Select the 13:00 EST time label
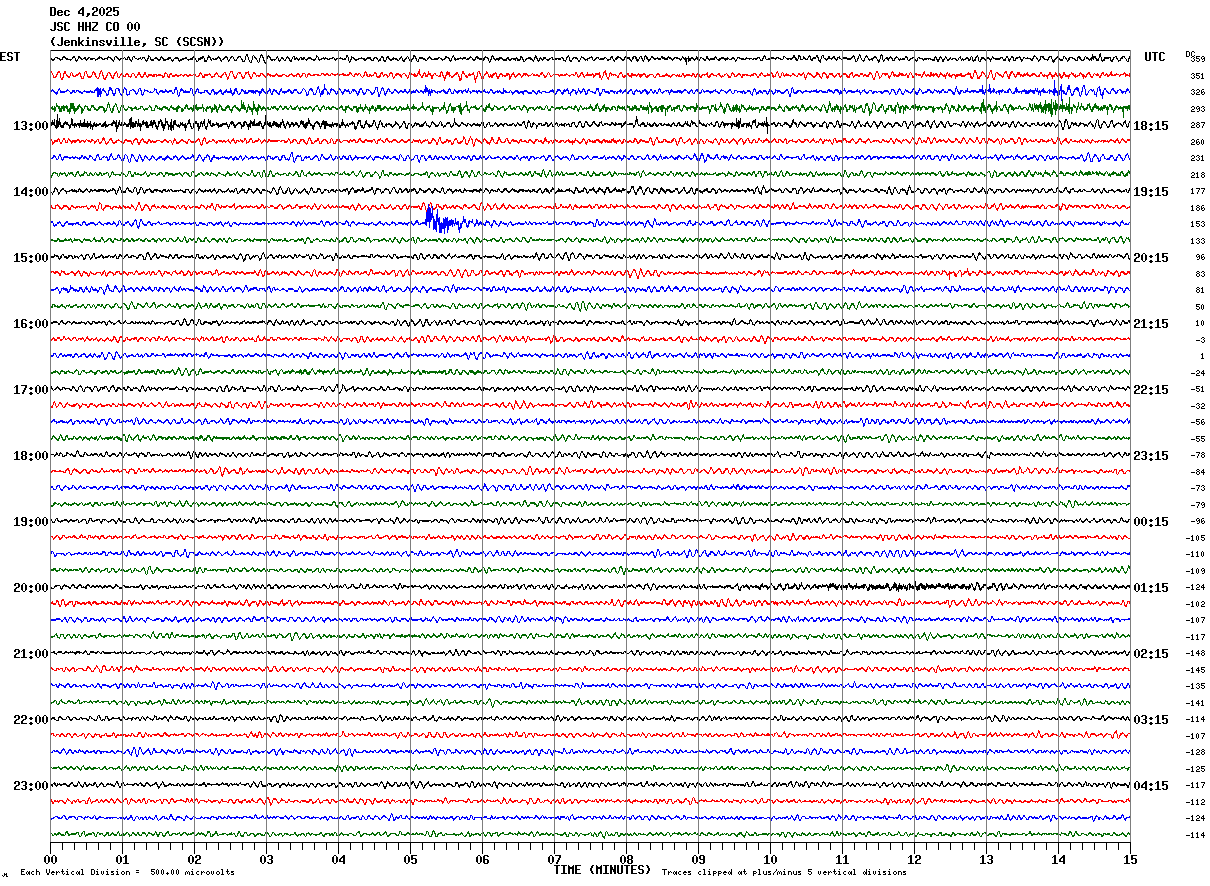Viewport: 1210px width, 886px height. [x=30, y=126]
